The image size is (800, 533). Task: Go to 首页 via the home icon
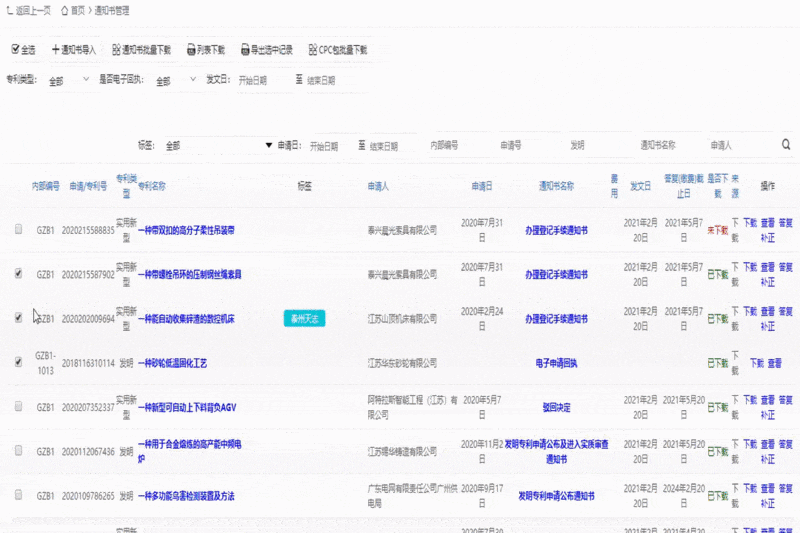click(x=65, y=10)
